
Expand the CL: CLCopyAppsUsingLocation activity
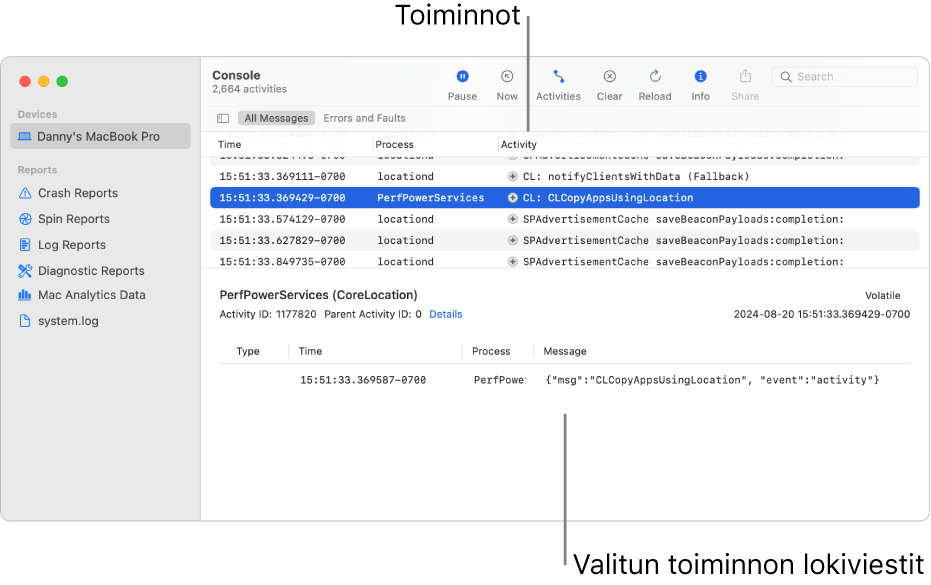coord(512,198)
